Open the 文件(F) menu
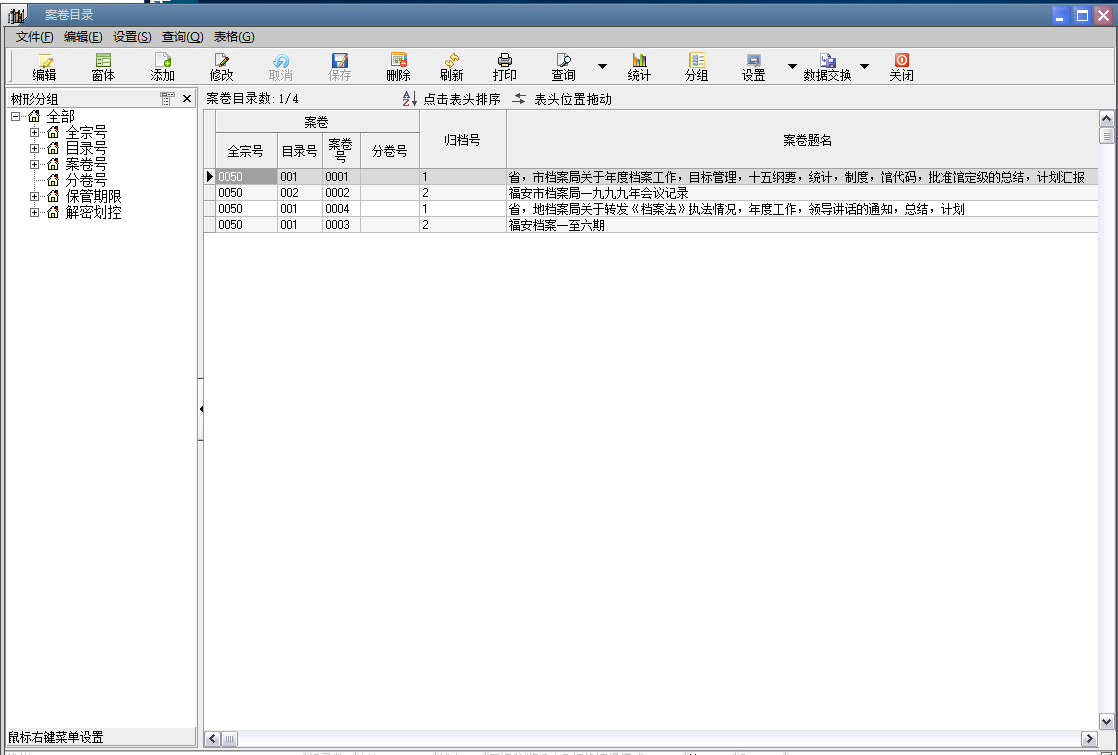 click(x=34, y=37)
